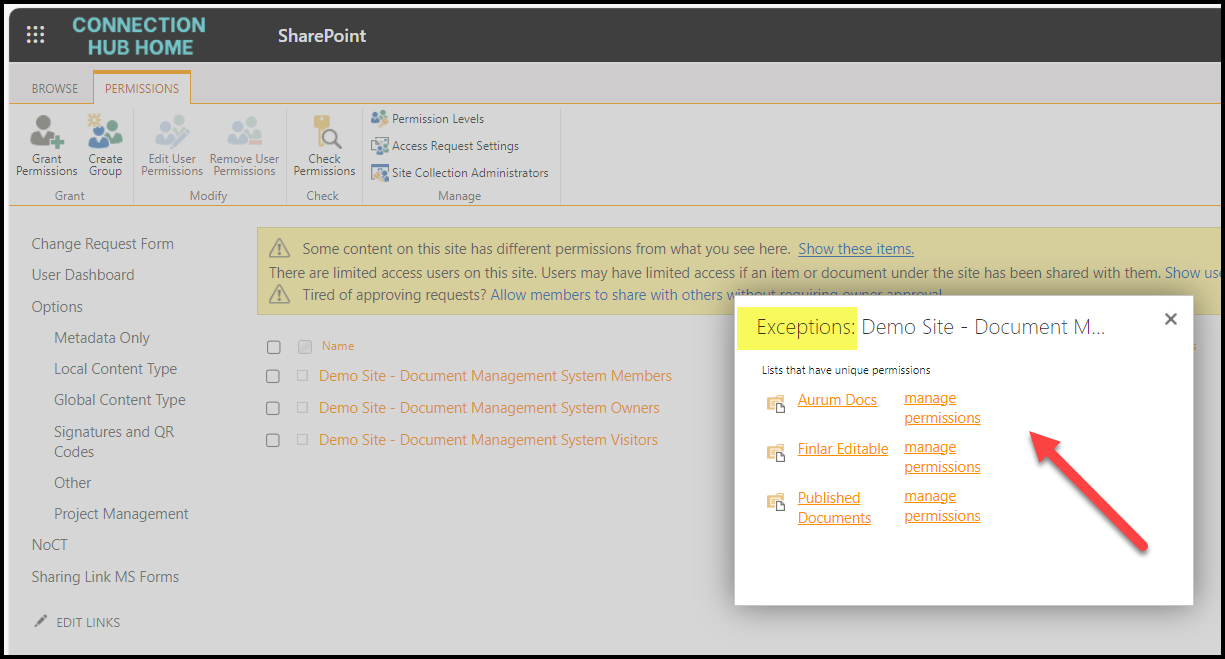Click the 'Show these items' link
Screen dimensions: 1225x659
coord(855,249)
